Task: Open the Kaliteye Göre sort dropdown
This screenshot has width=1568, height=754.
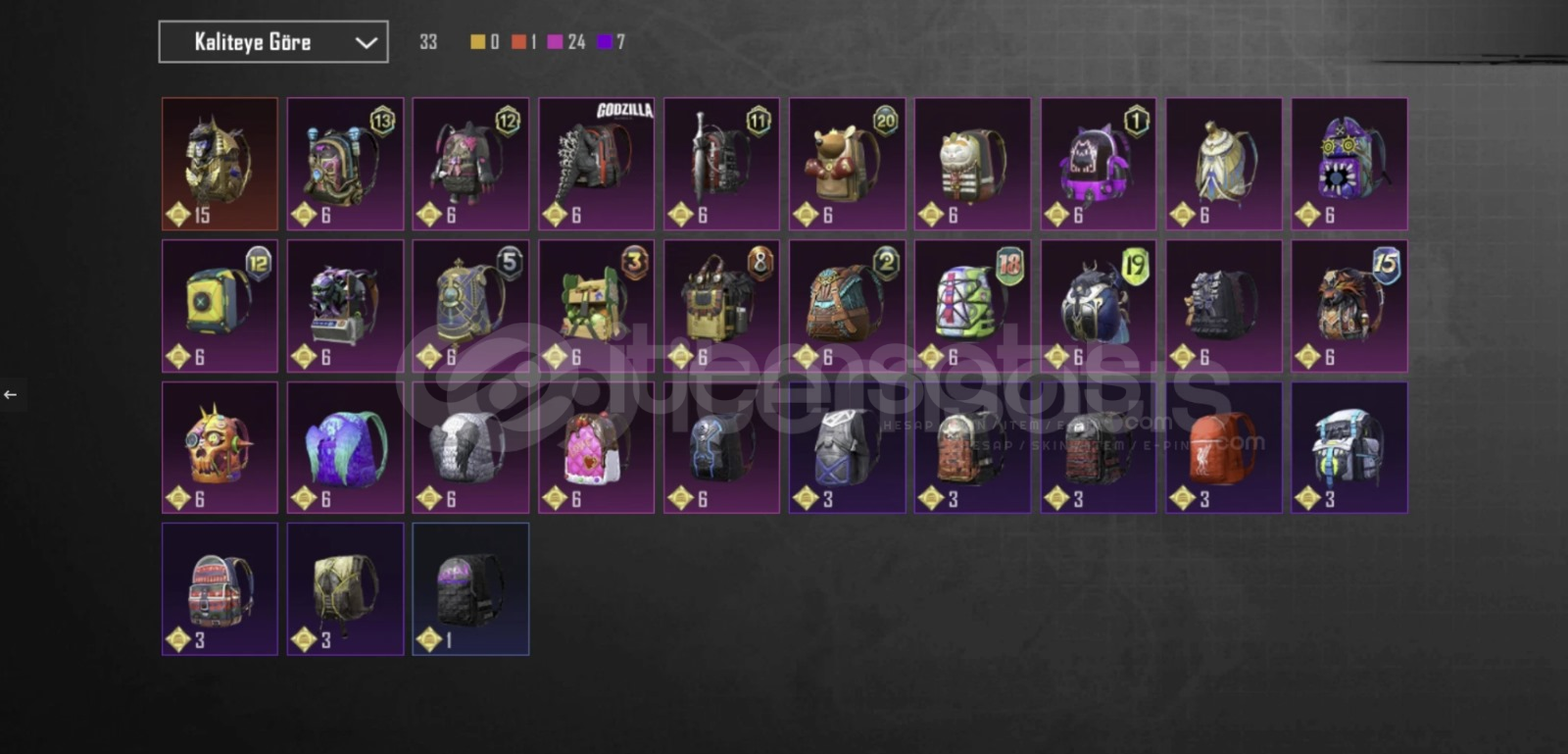Action: [273, 42]
